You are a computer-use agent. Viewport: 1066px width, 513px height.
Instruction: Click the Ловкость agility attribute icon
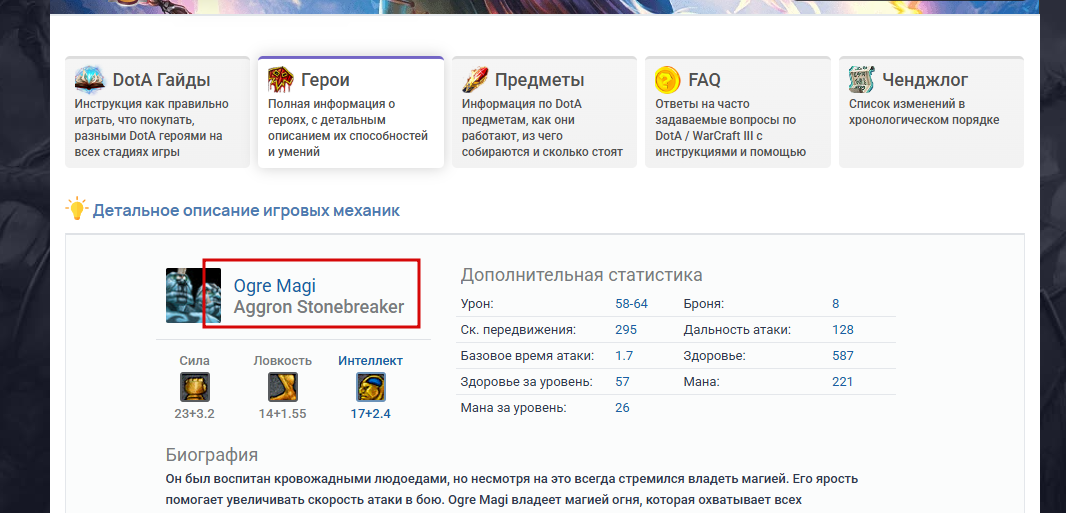(282, 387)
